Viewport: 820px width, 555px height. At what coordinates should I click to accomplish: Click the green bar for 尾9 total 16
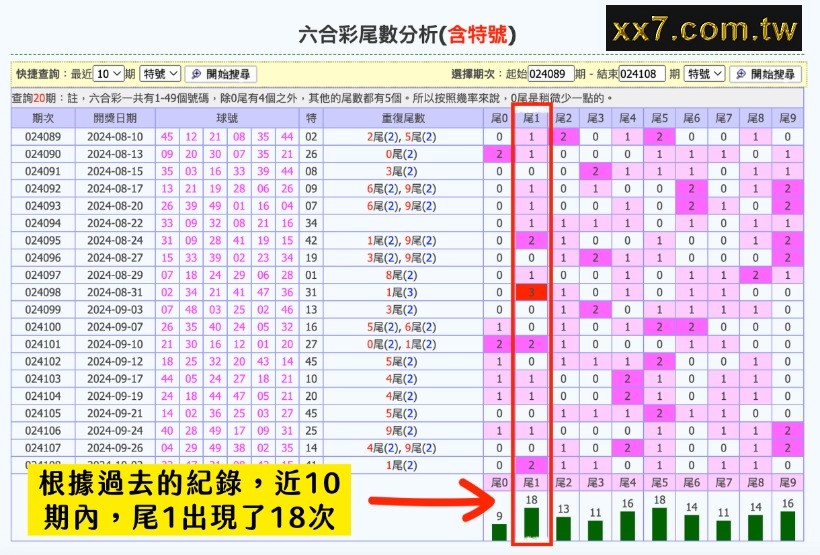[x=788, y=526]
